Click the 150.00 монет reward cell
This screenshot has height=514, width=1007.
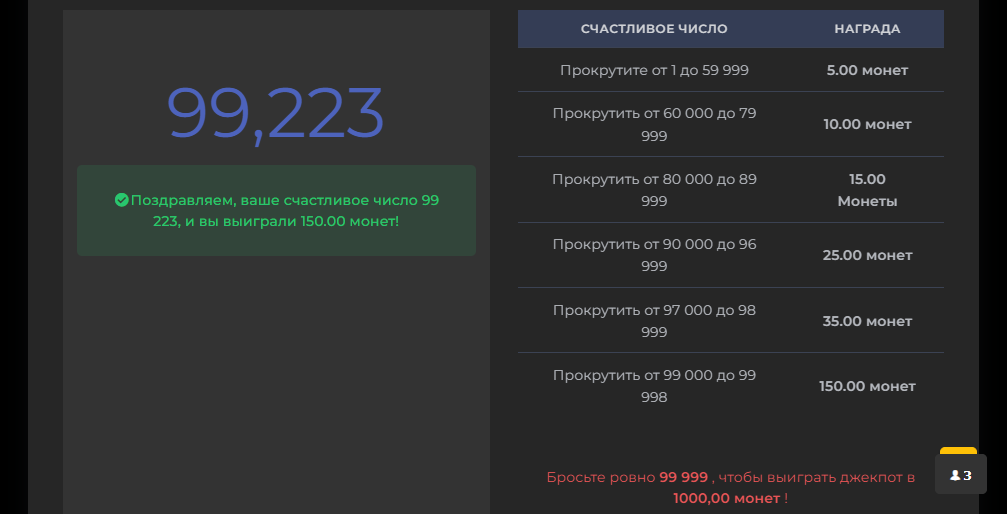coord(867,386)
